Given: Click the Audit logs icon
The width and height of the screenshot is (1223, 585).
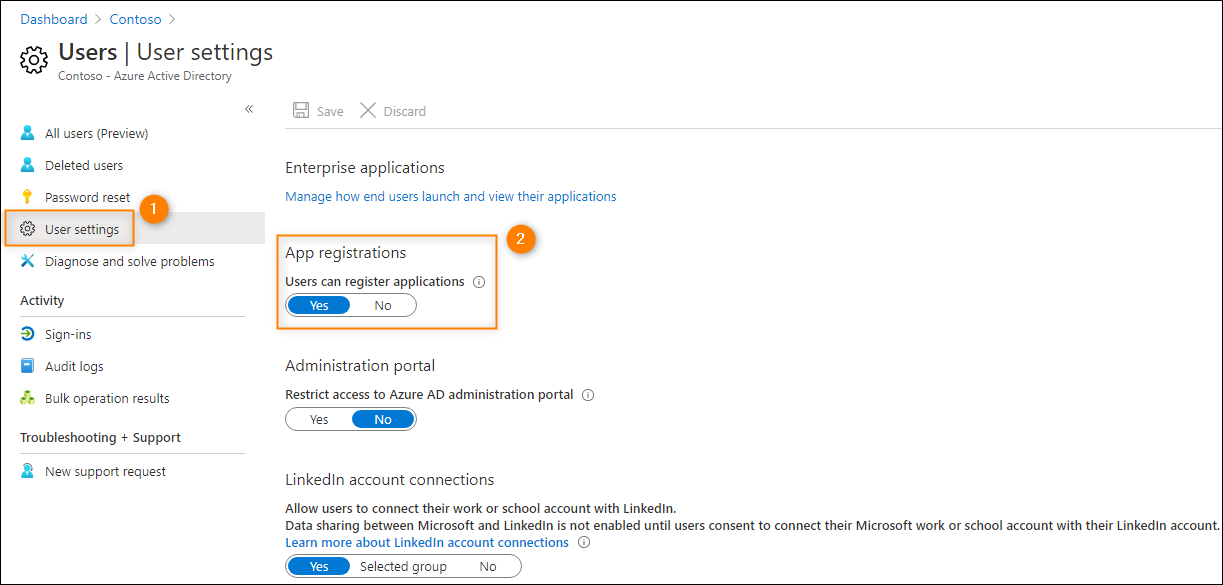Looking at the screenshot, I should click(x=28, y=366).
